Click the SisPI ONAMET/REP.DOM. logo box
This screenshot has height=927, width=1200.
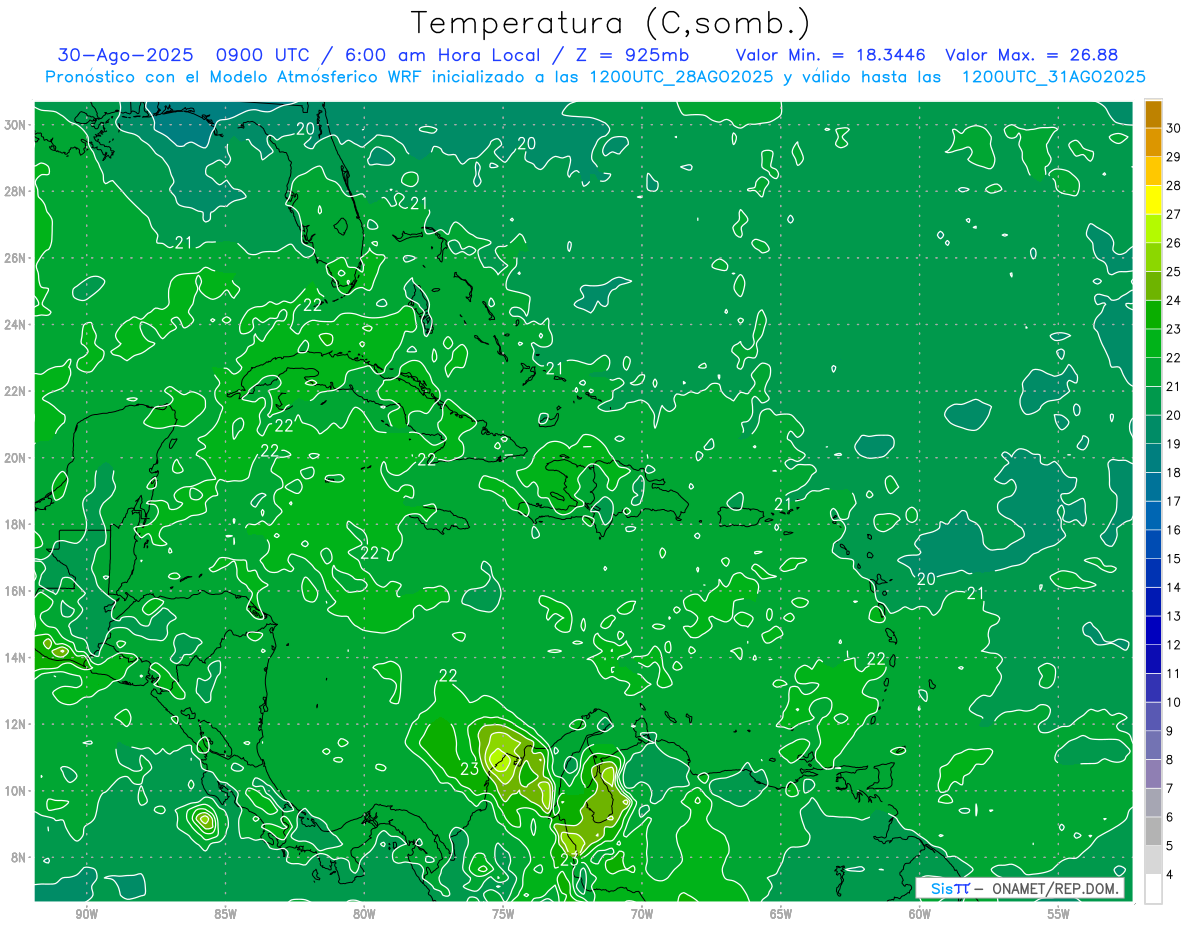pyautogui.click(x=1020, y=888)
